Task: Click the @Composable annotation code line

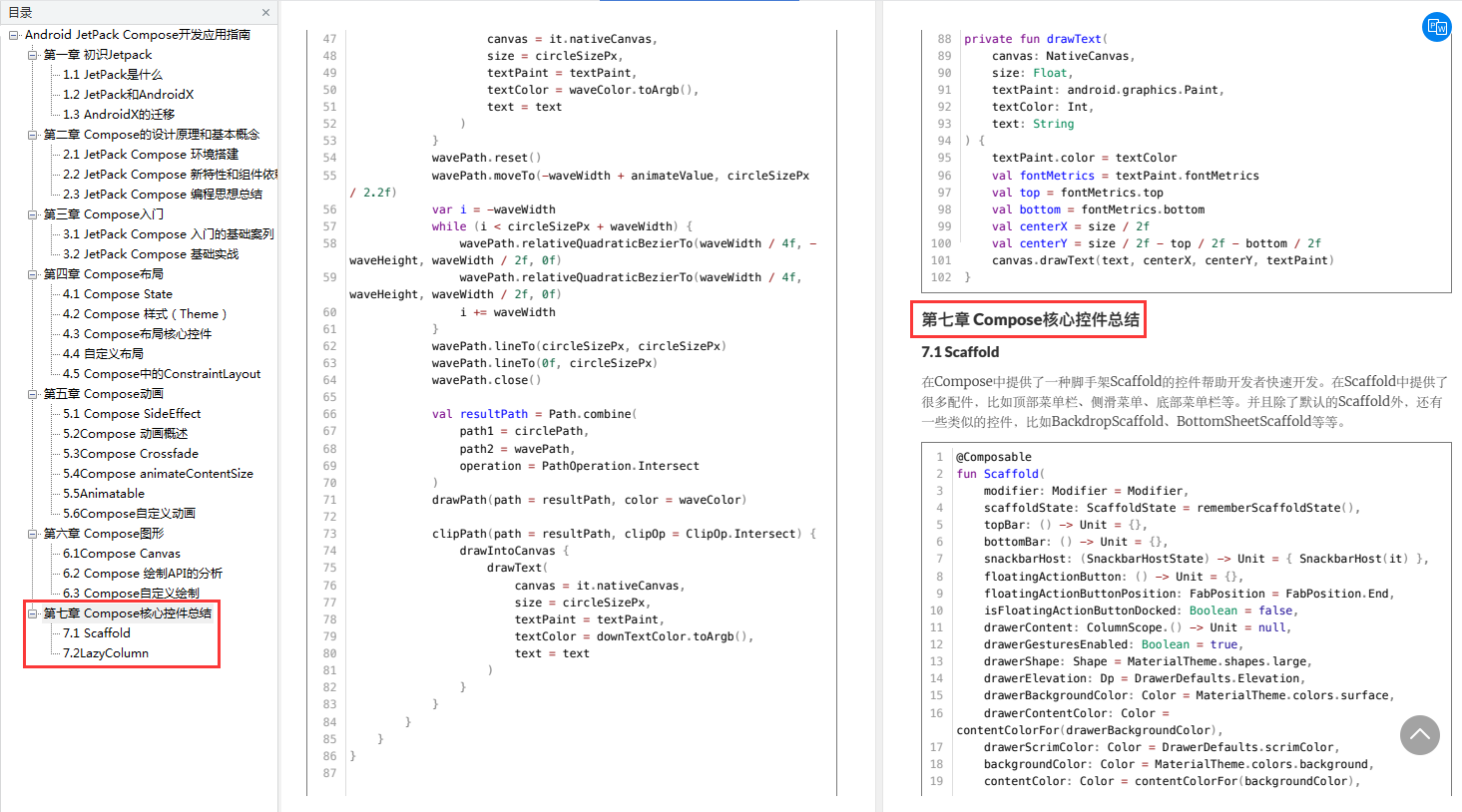Action: tap(994, 457)
